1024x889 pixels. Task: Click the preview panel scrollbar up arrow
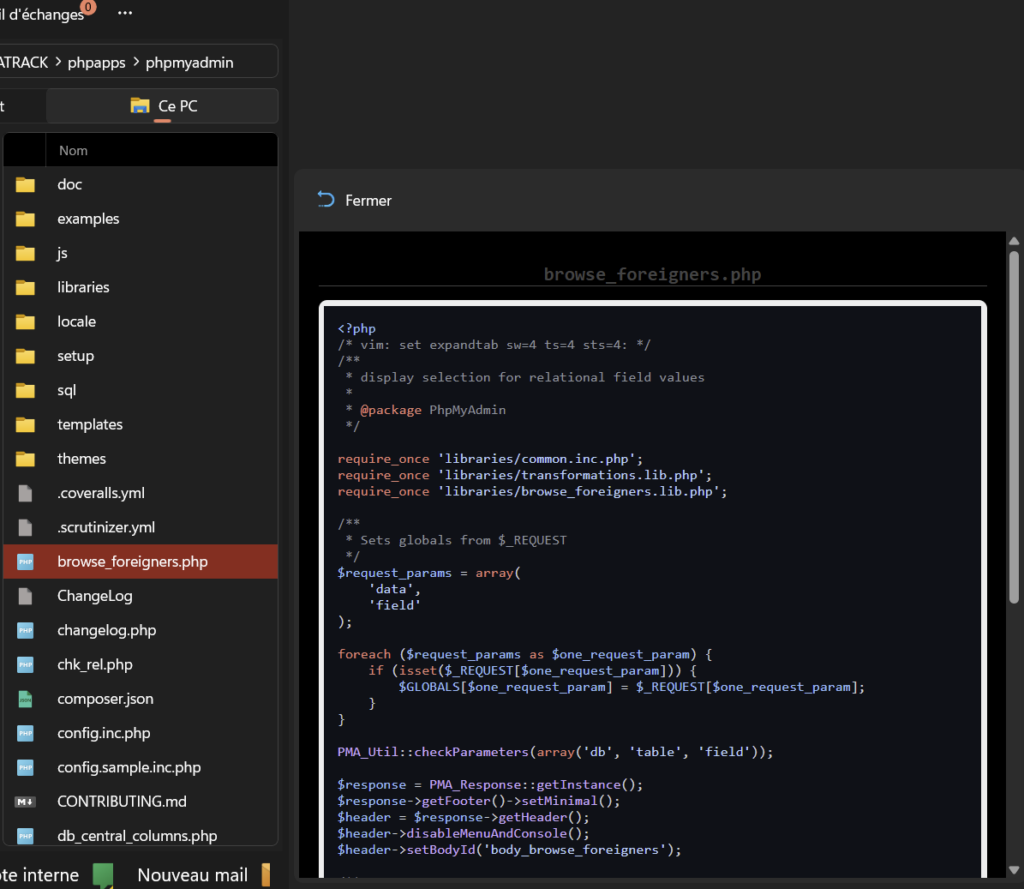coord(1014,241)
